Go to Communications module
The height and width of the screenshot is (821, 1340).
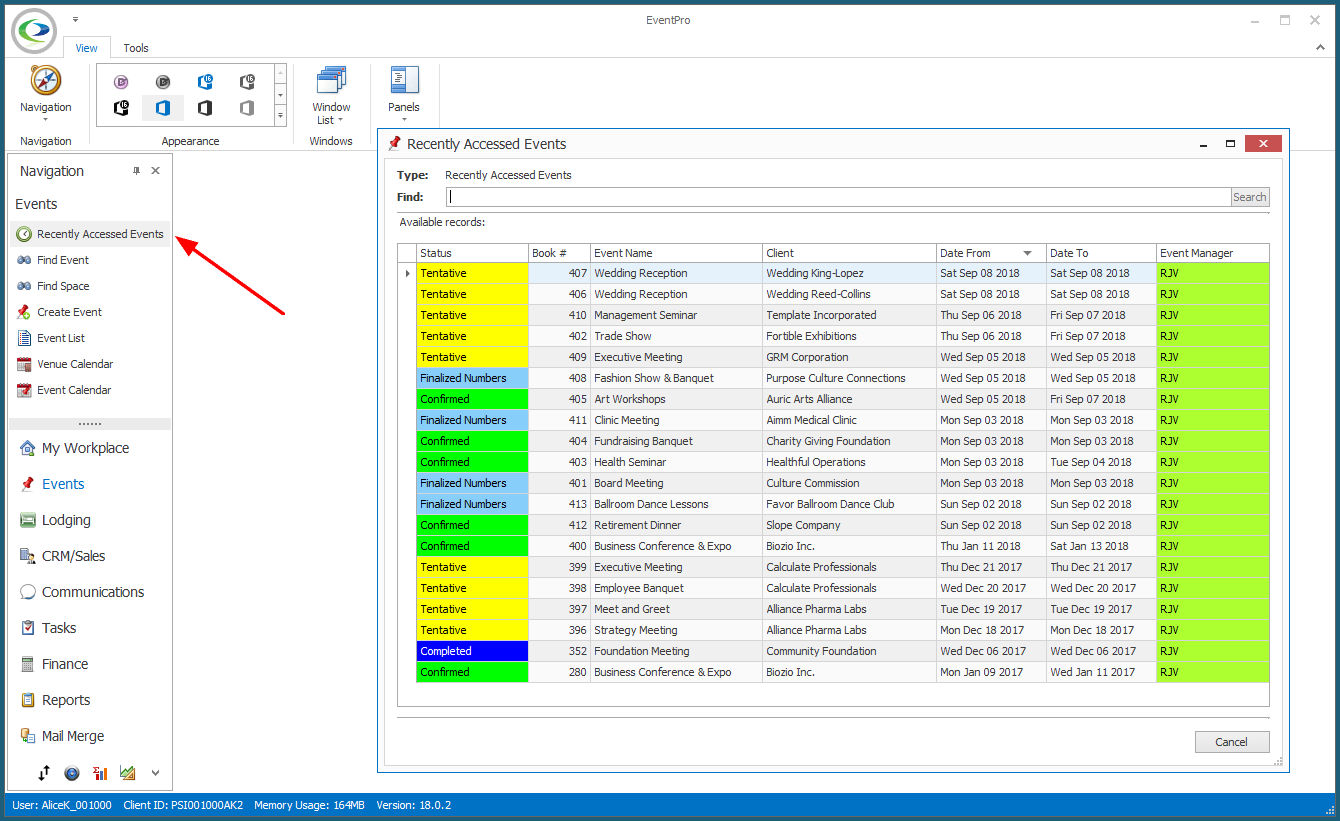click(82, 592)
